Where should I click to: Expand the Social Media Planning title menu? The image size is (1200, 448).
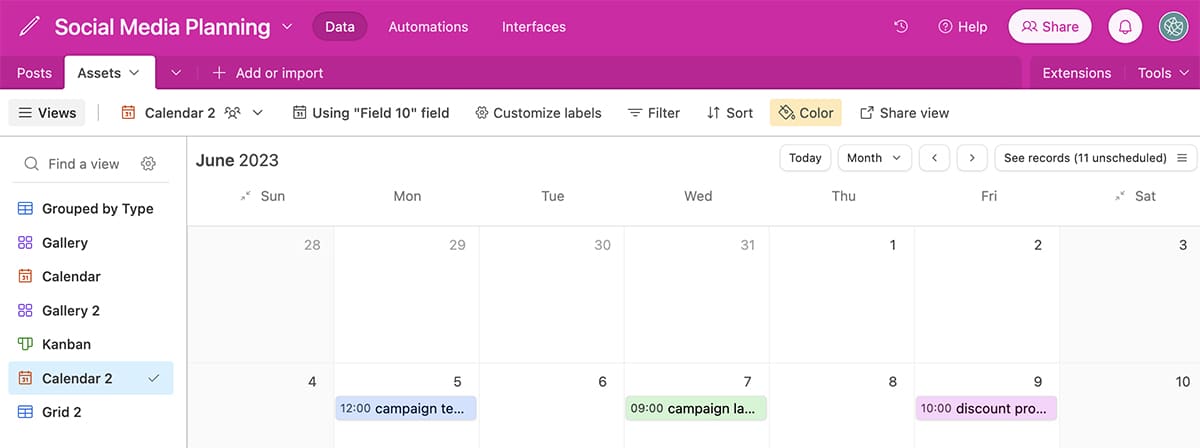(288, 27)
